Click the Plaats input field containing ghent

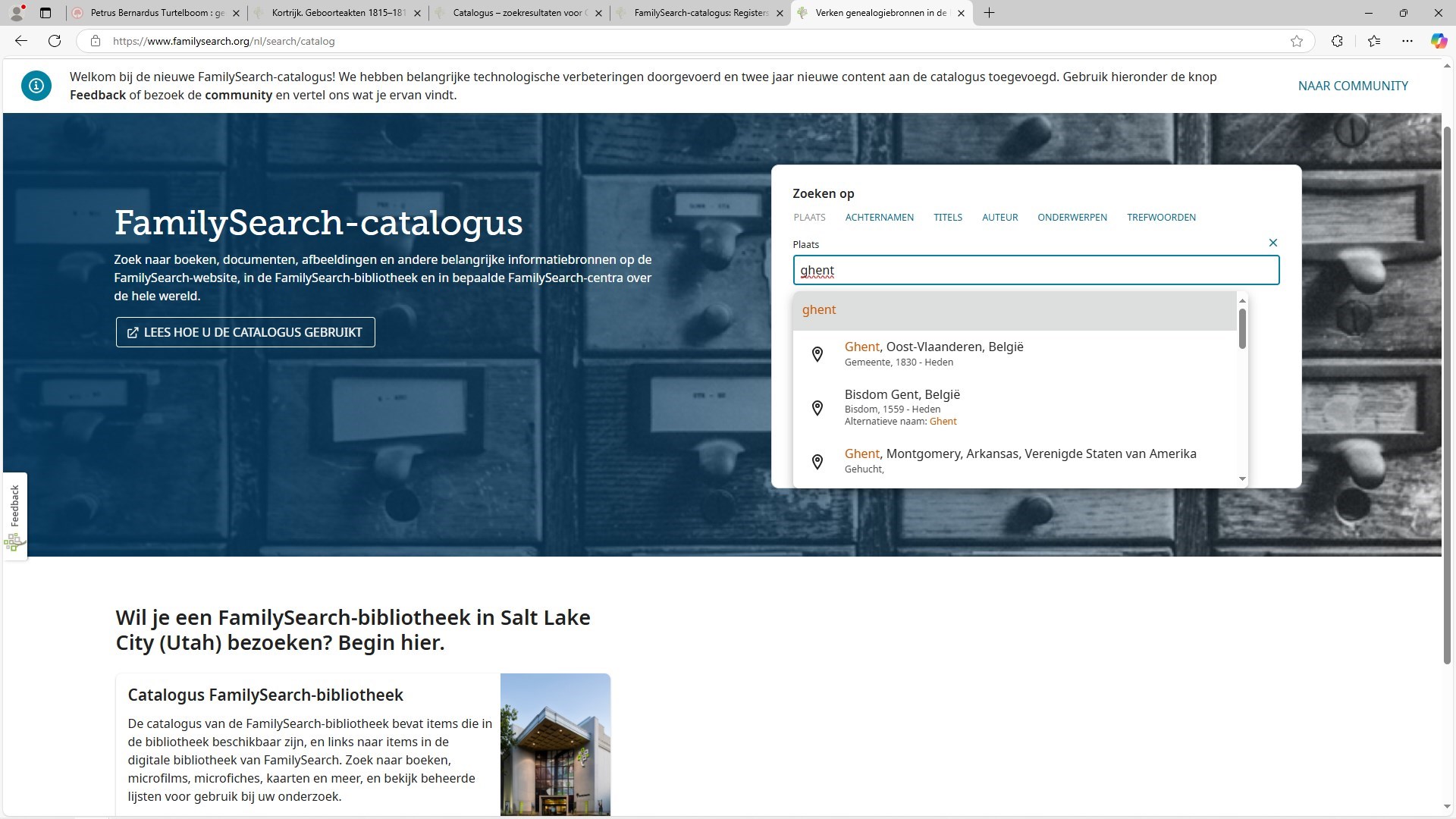pyautogui.click(x=1036, y=270)
